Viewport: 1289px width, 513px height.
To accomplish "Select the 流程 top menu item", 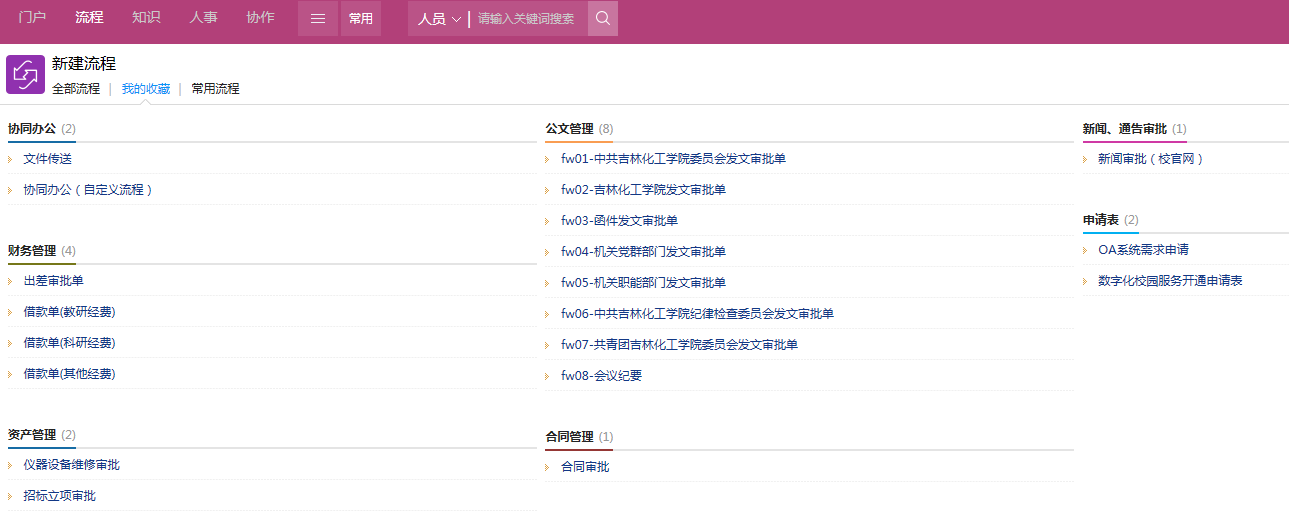I will point(89,17).
